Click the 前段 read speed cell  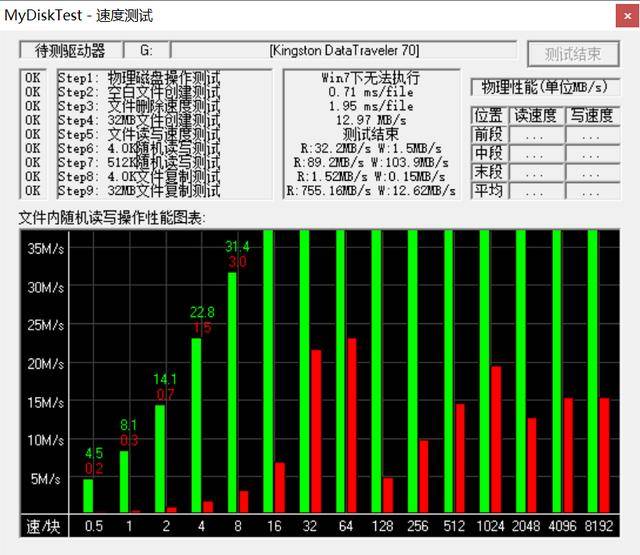tap(536, 135)
